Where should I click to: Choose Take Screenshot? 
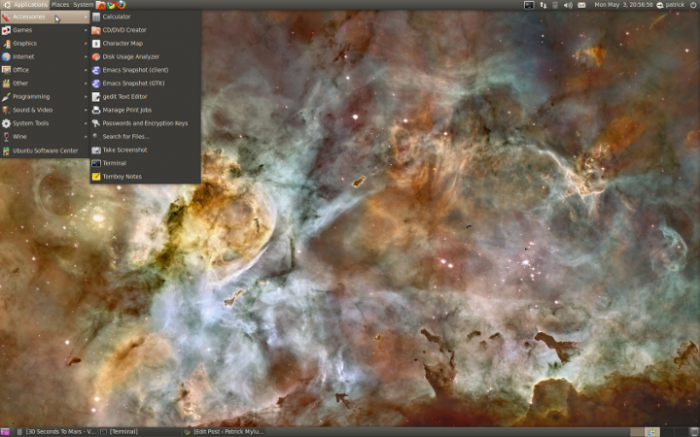coord(145,150)
